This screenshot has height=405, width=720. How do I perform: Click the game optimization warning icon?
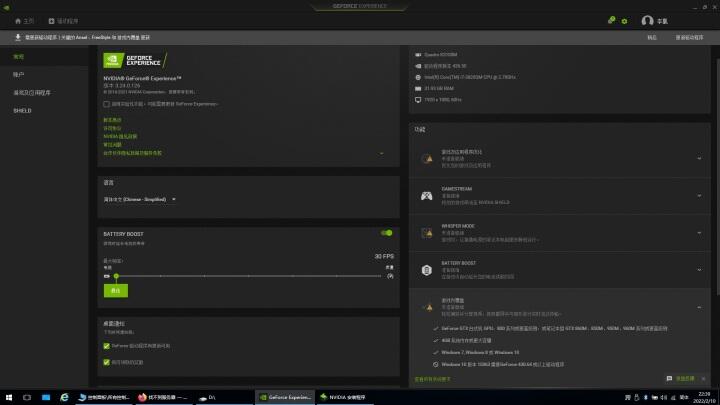click(x=427, y=159)
